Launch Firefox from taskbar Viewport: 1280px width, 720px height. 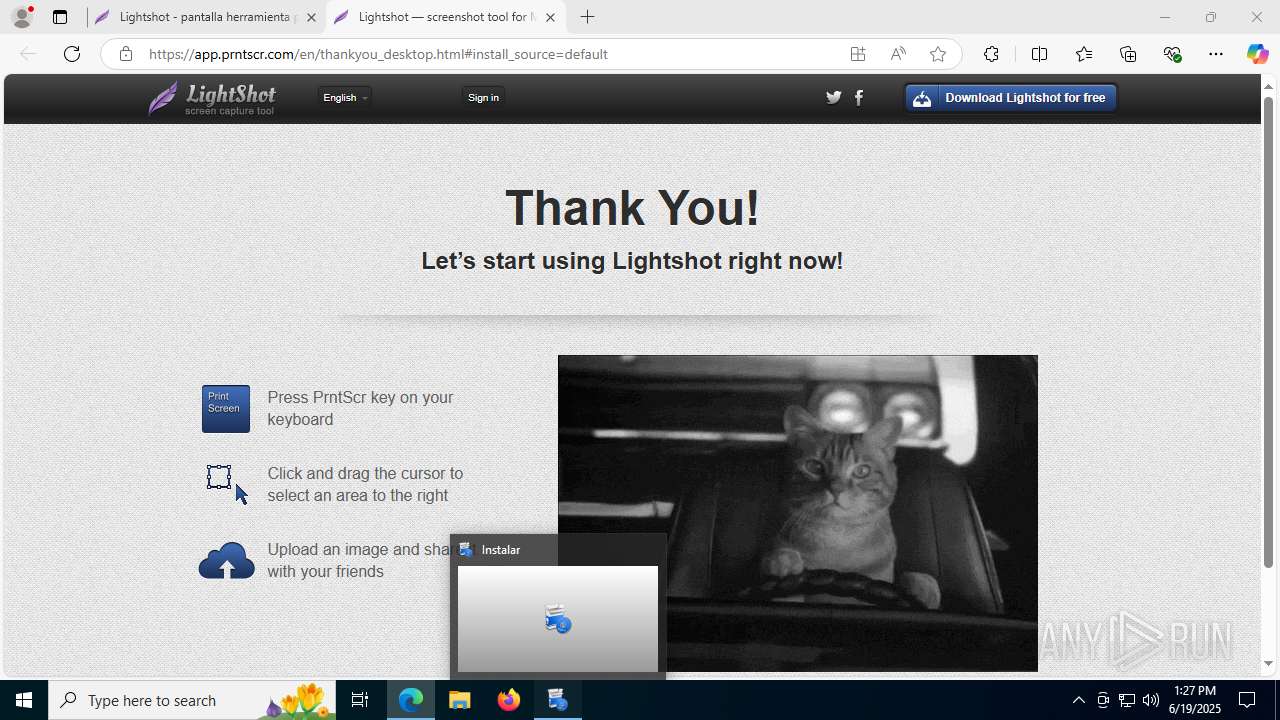[509, 700]
